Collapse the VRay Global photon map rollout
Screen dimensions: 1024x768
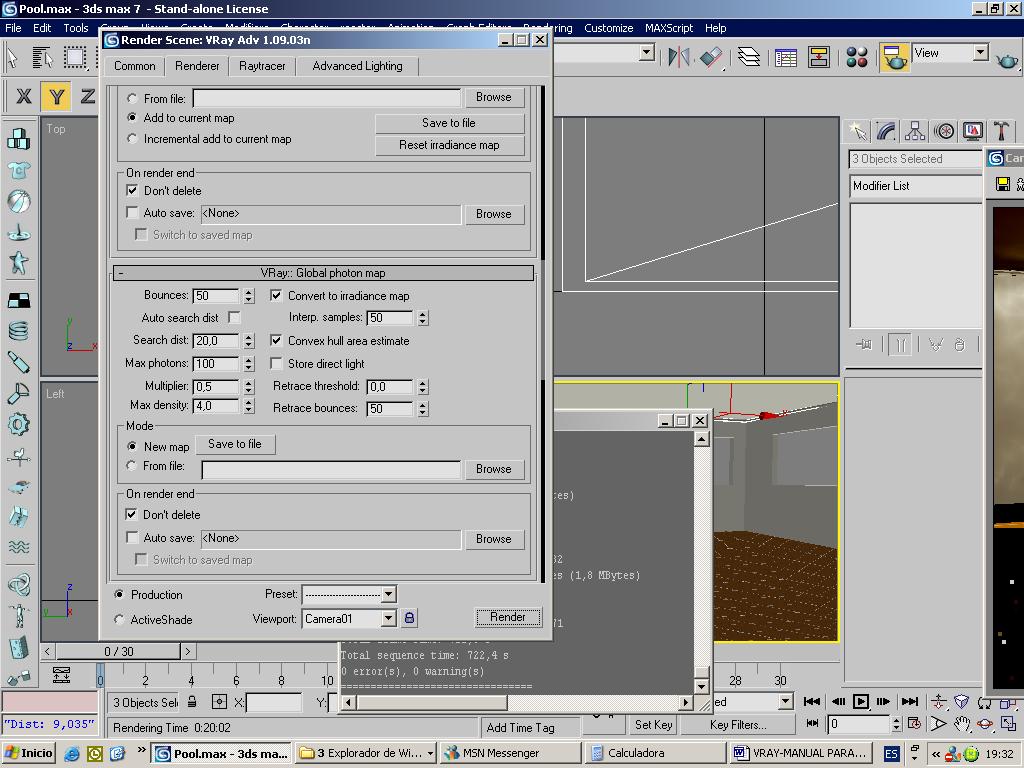[323, 273]
